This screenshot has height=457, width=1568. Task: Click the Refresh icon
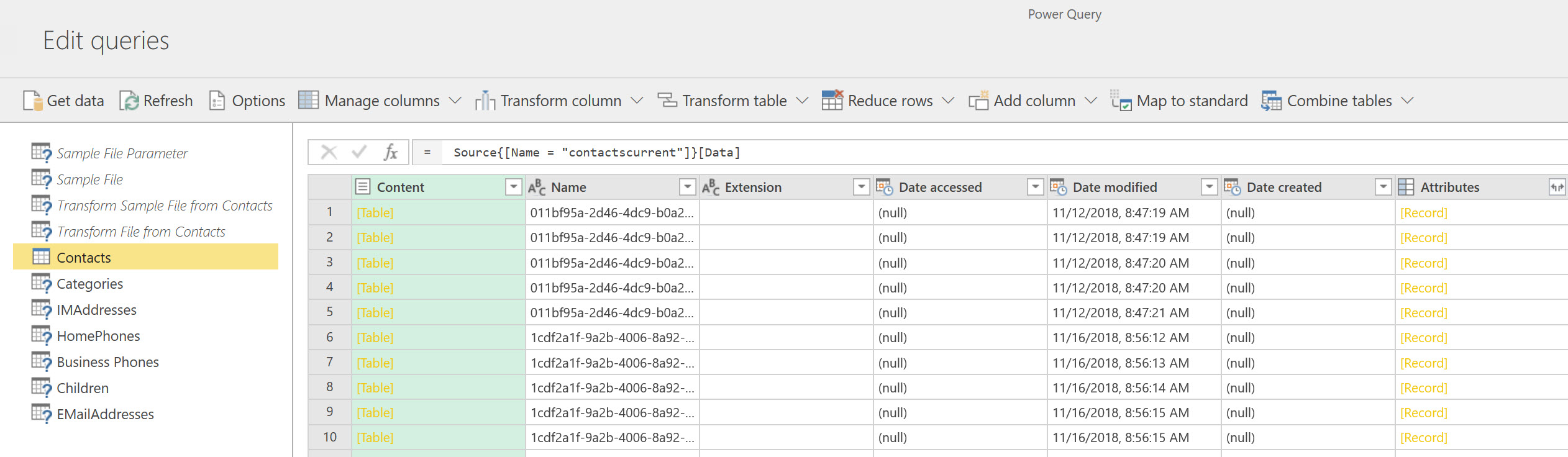[x=129, y=101]
